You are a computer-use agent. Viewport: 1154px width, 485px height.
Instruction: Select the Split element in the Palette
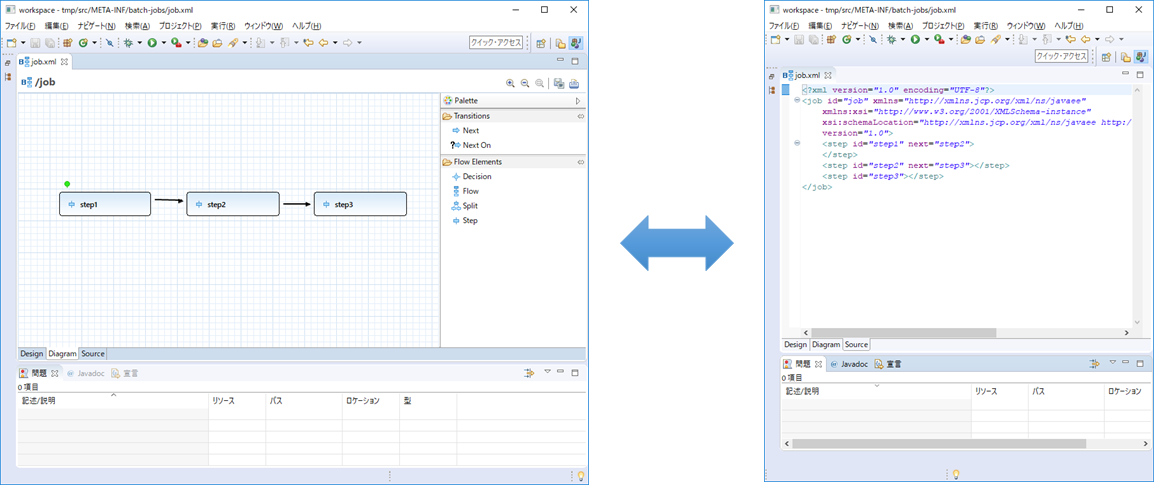pyautogui.click(x=469, y=205)
